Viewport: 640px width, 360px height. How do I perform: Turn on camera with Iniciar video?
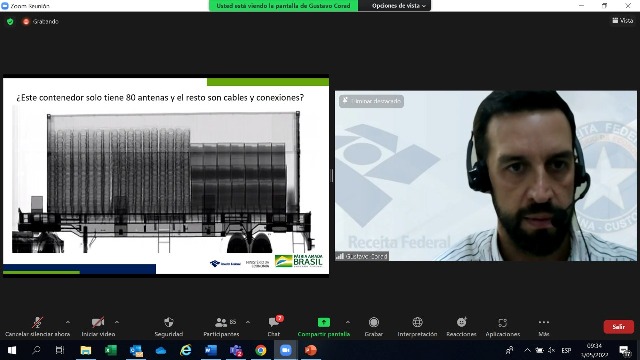point(98,327)
